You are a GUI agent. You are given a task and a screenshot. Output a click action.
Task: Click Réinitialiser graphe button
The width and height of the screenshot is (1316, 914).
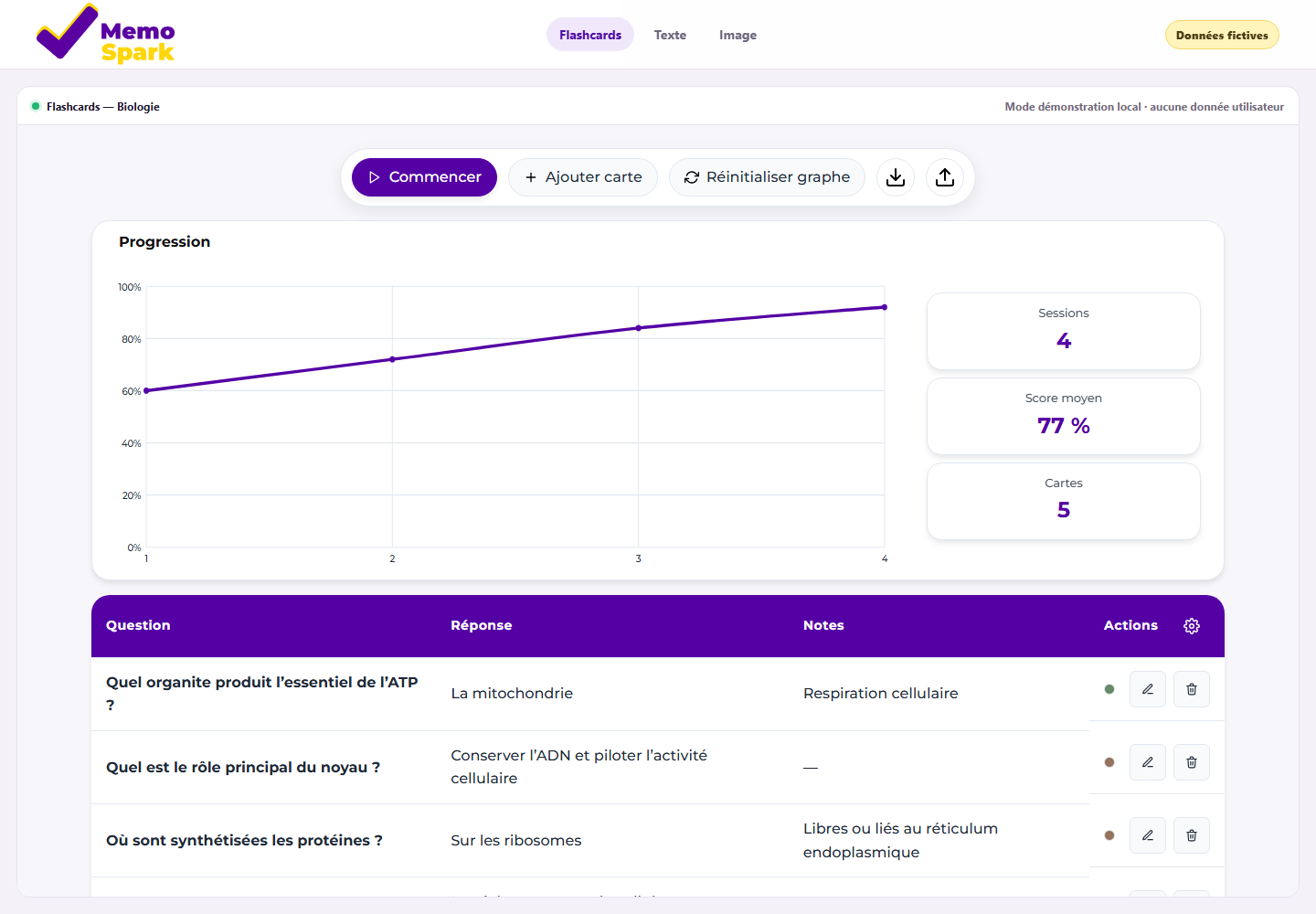(x=767, y=177)
